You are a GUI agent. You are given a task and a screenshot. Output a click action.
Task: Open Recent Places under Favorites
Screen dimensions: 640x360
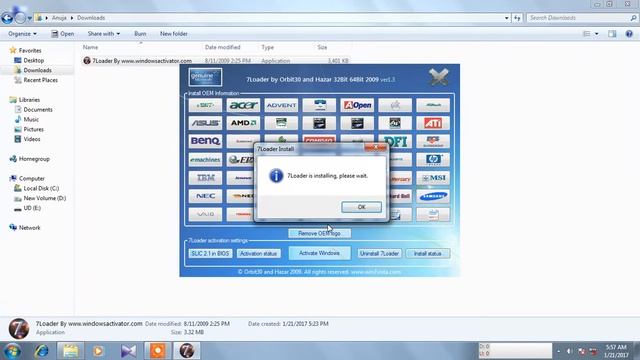coord(40,80)
